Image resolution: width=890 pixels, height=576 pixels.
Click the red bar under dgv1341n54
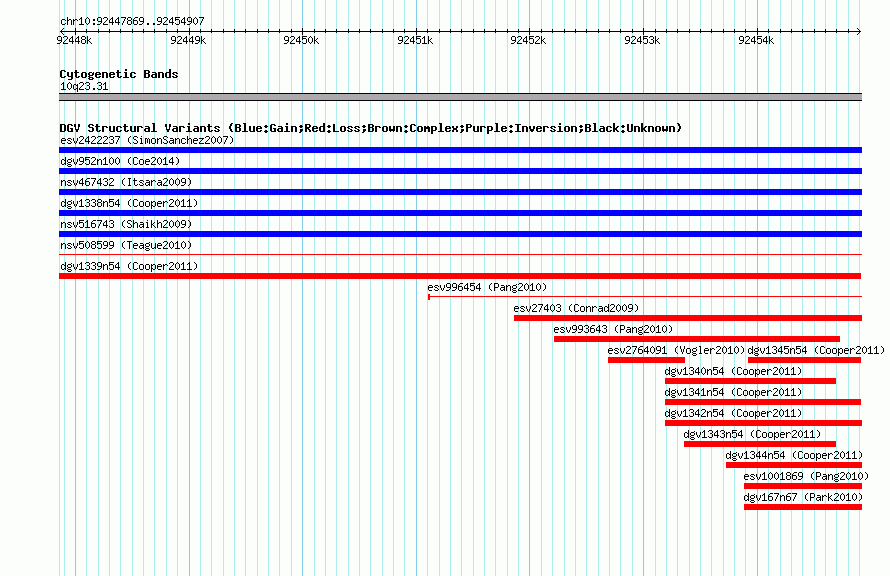[763, 402]
